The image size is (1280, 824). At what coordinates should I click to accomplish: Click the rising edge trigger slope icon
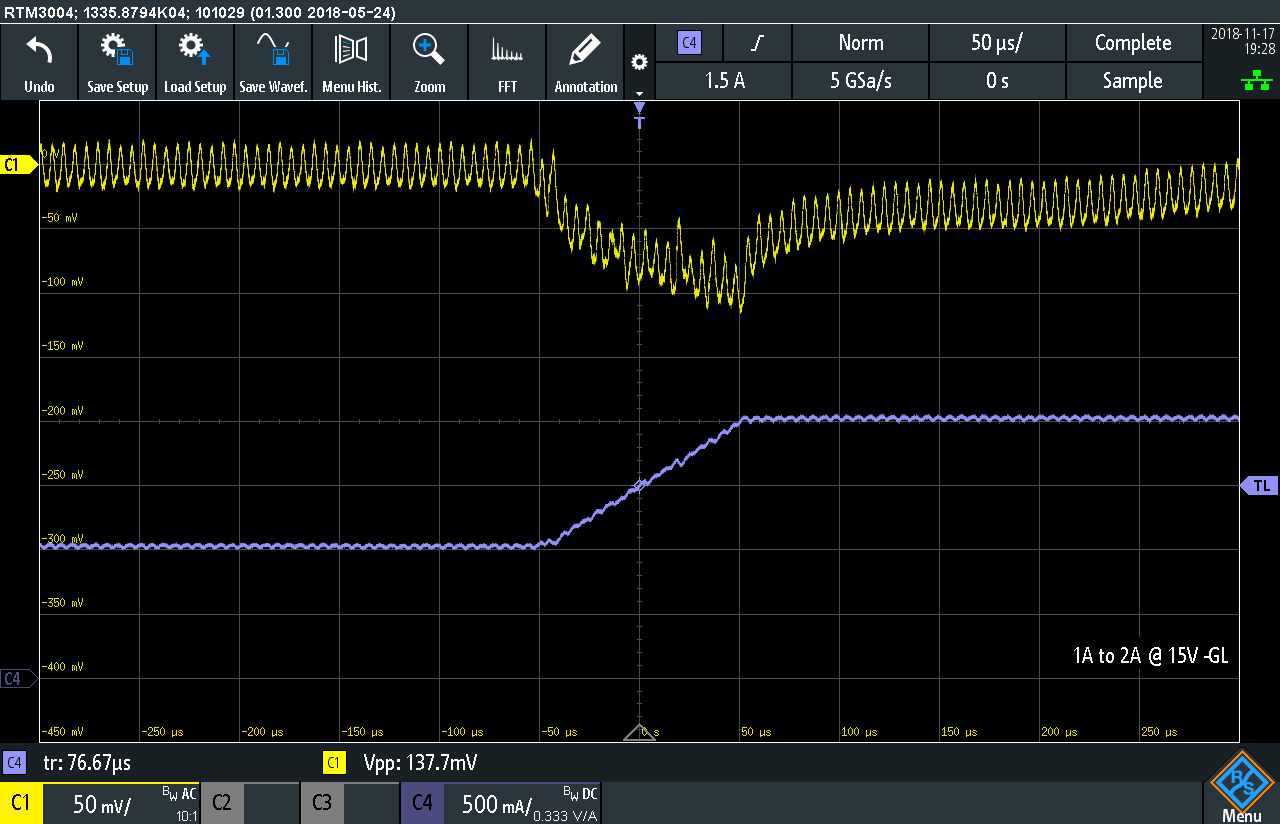click(x=759, y=43)
